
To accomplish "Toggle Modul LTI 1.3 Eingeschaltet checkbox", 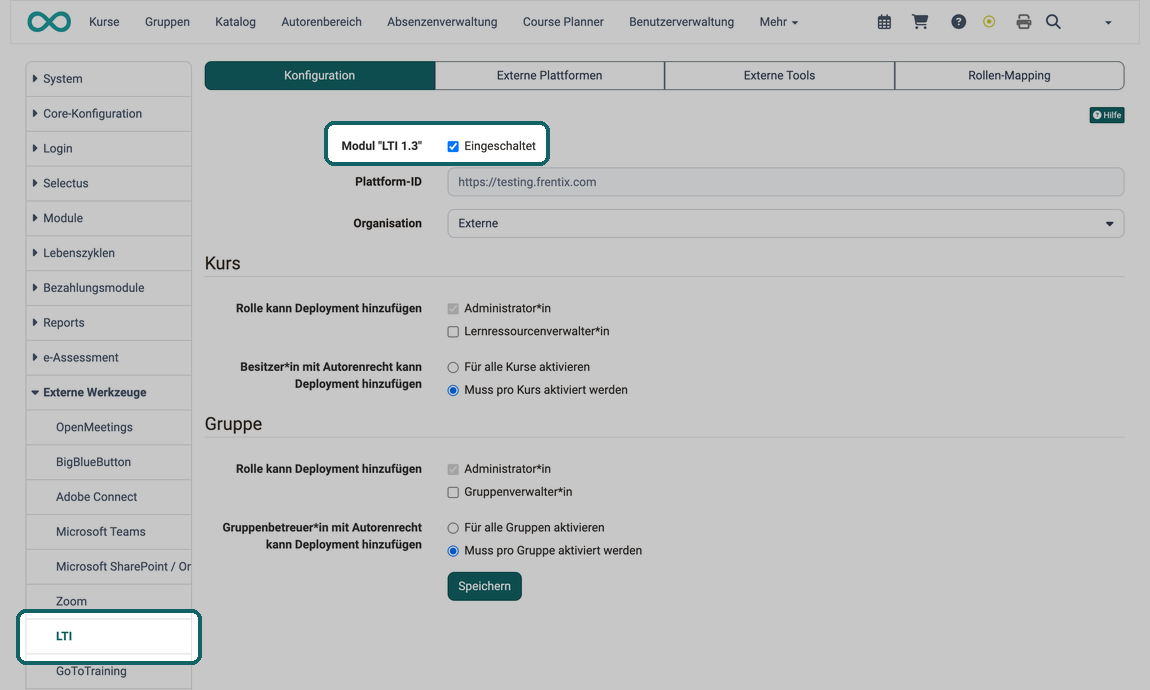I will coord(453,146).
